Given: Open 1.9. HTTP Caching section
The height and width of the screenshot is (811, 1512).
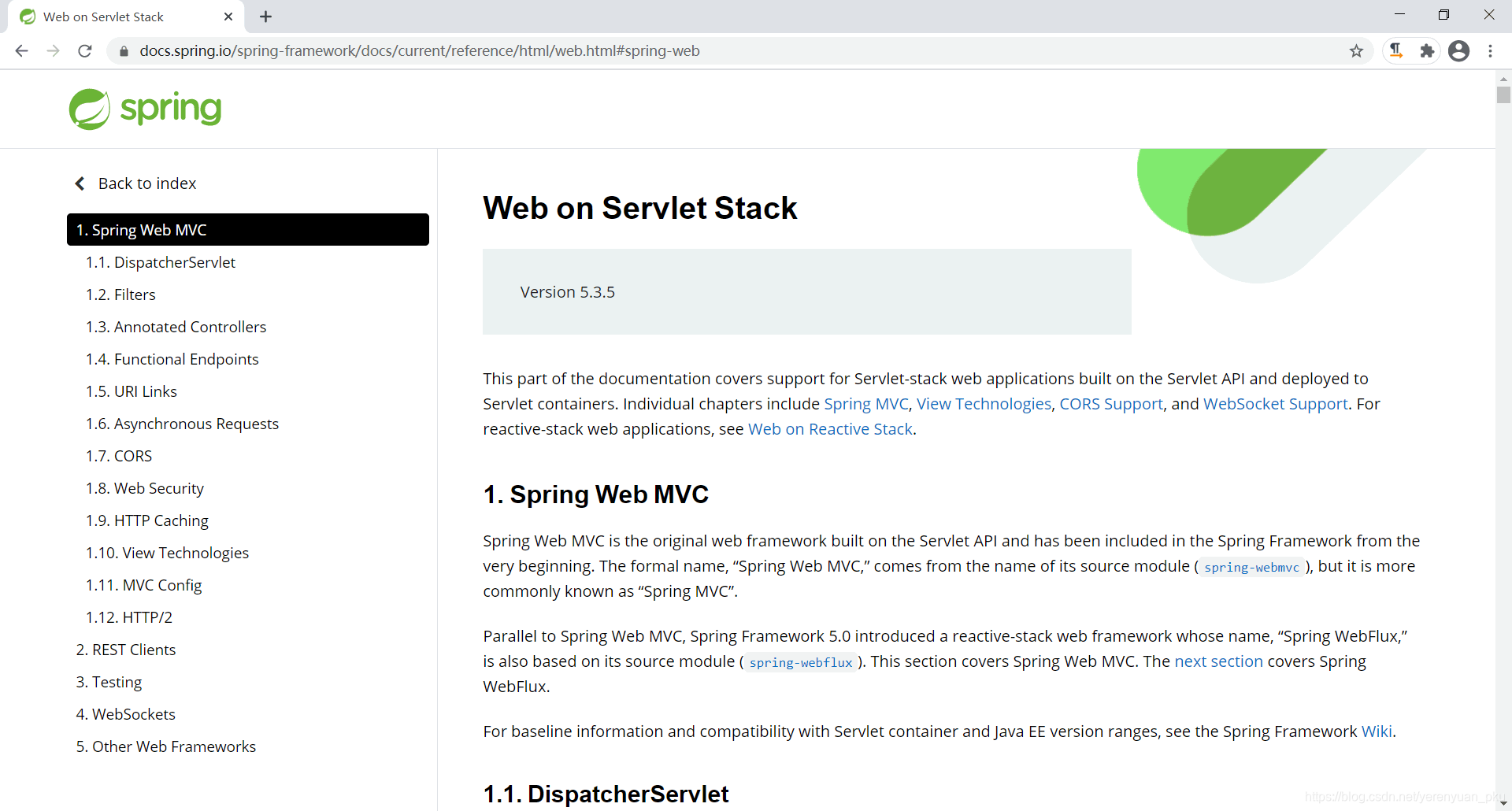Looking at the screenshot, I should (x=147, y=520).
